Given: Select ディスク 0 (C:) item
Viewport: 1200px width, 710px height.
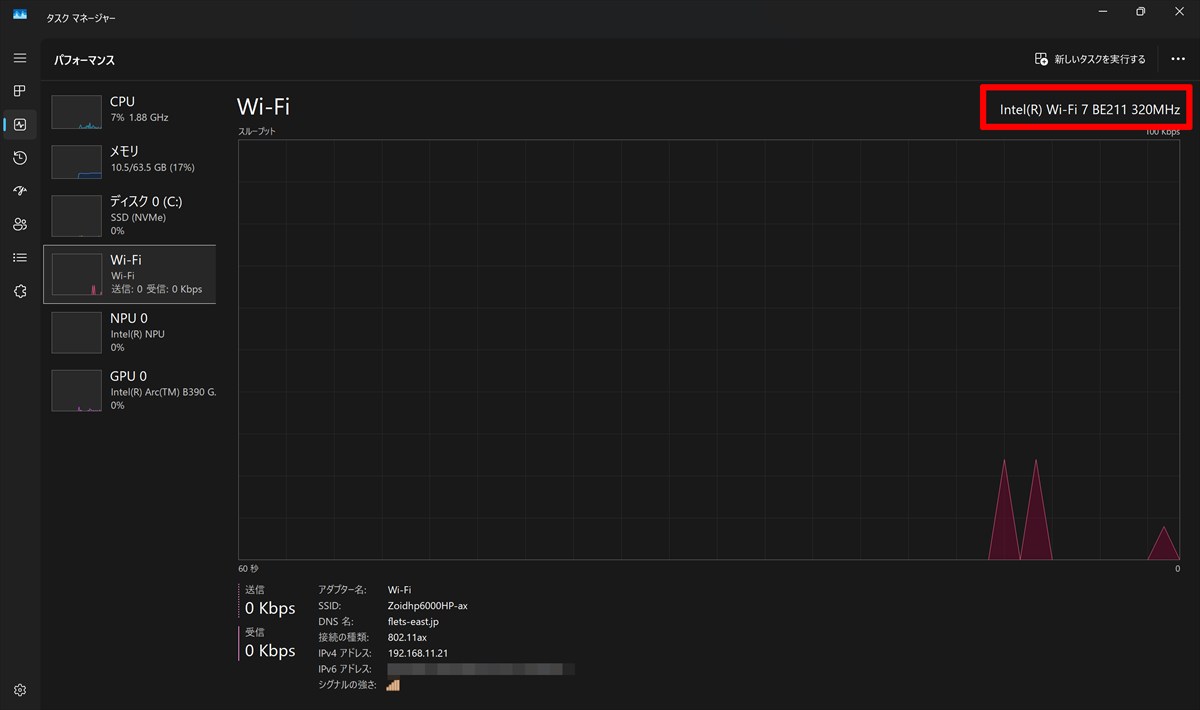Looking at the screenshot, I should [130, 216].
